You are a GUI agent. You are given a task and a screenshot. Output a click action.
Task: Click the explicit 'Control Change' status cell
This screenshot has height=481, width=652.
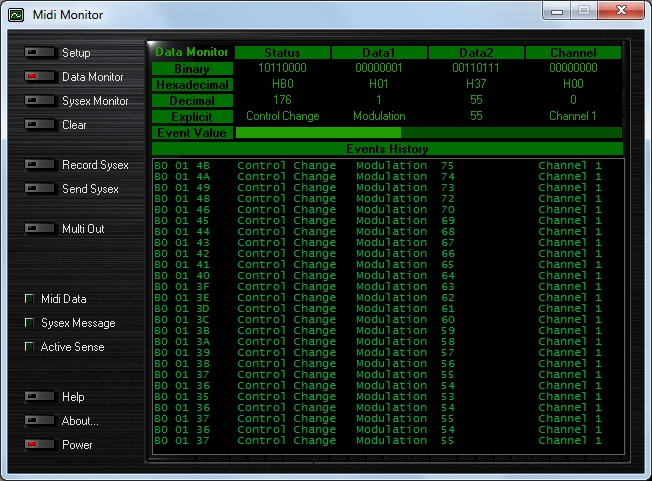283,116
